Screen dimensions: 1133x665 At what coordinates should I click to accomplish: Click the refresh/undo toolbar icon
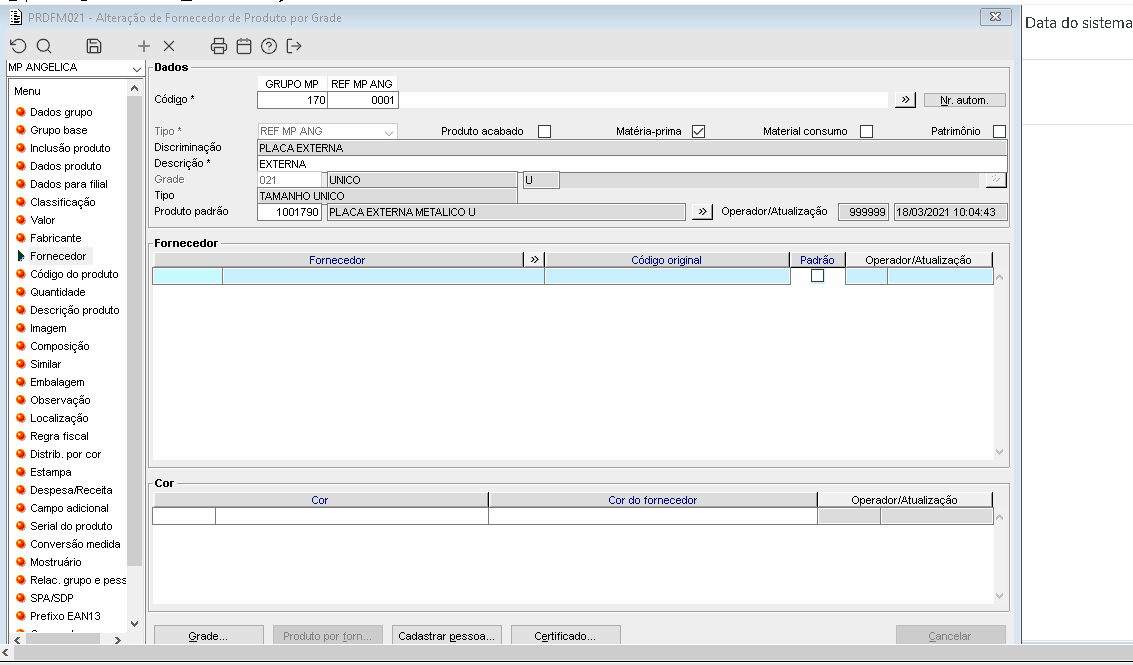coord(19,46)
